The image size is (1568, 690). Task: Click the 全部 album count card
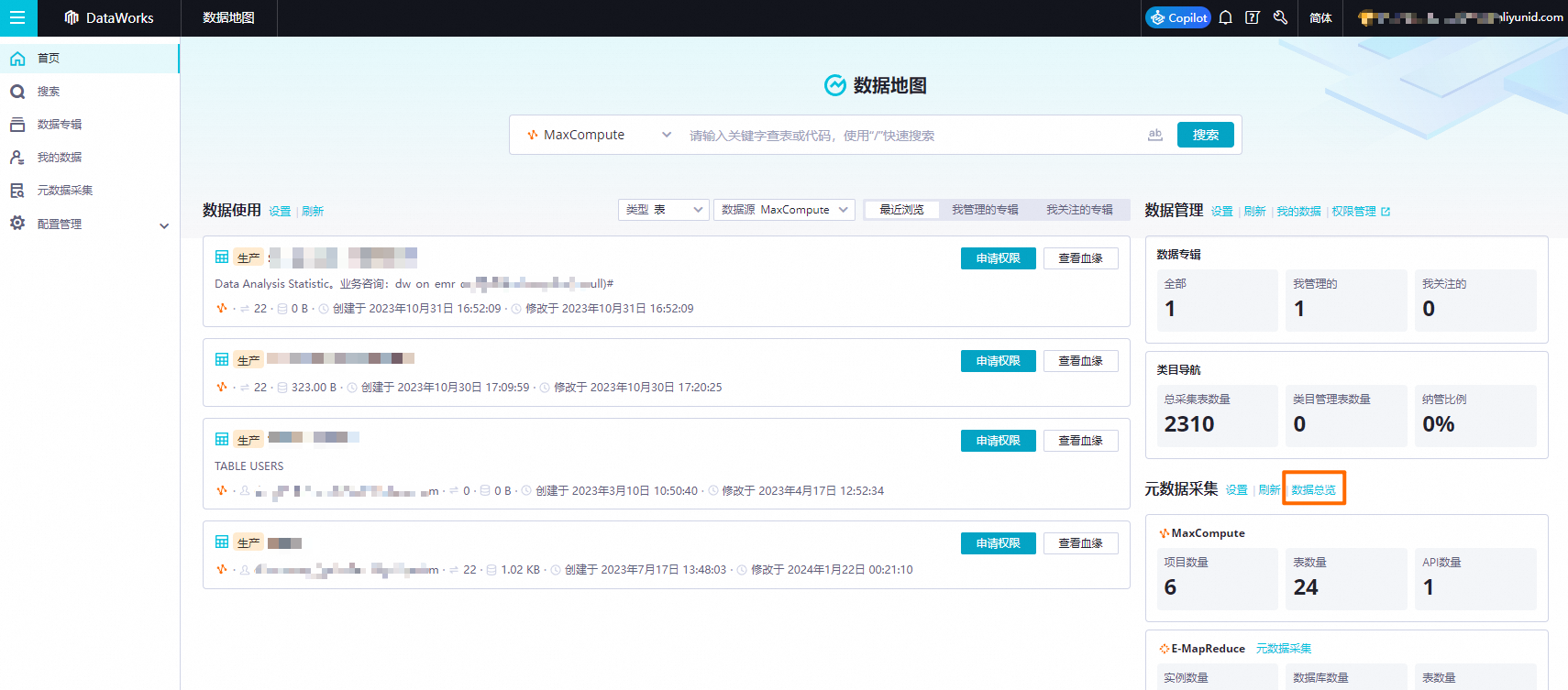coord(1218,301)
